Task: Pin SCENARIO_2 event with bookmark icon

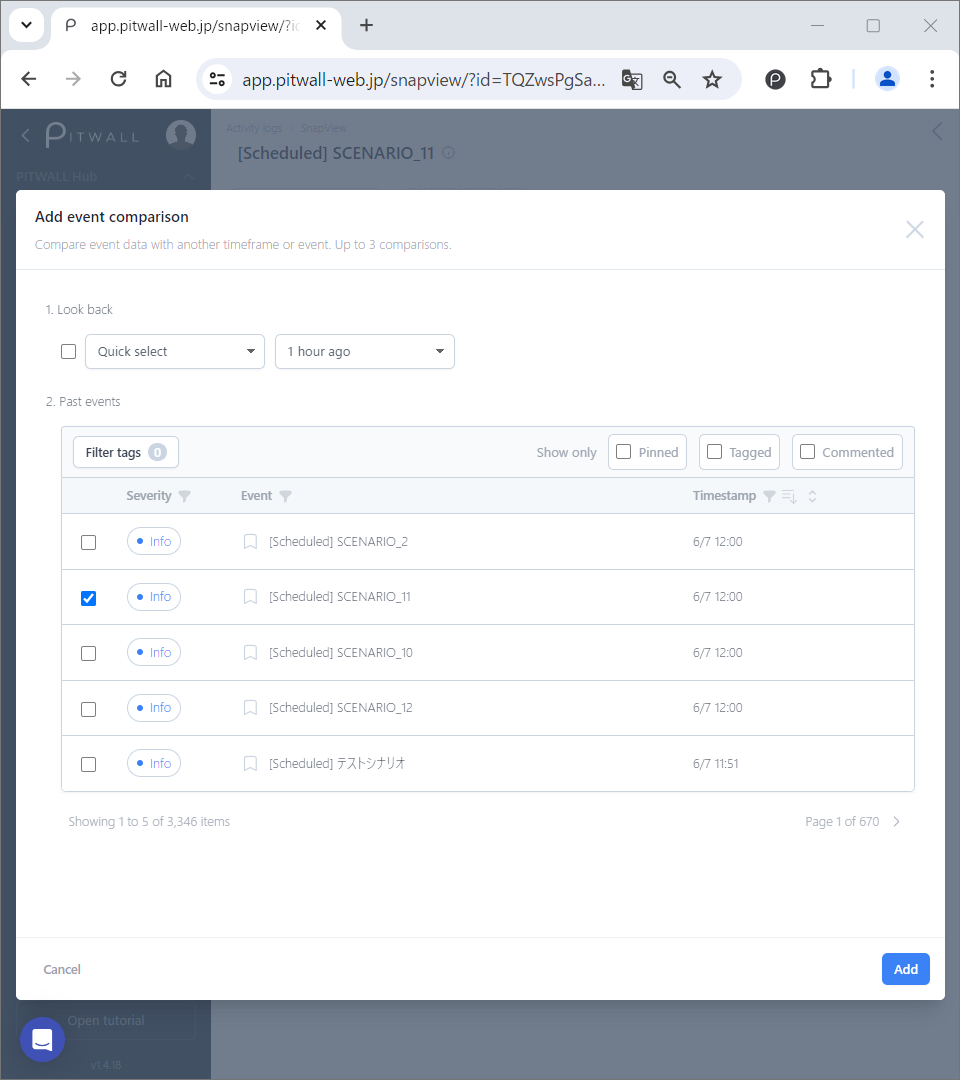Action: 250,542
